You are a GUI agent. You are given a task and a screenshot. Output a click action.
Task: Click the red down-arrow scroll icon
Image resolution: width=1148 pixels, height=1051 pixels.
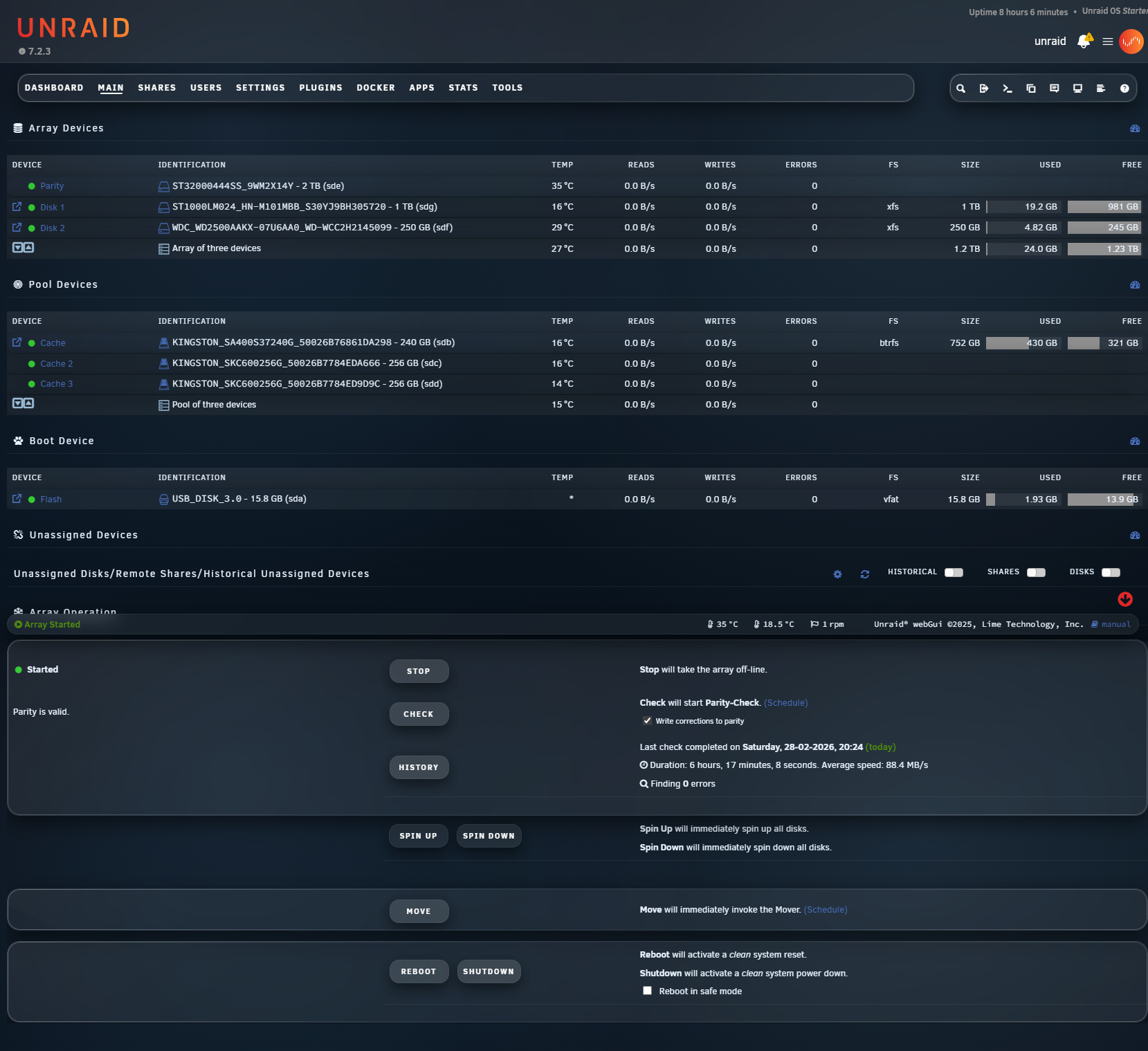tap(1125, 599)
